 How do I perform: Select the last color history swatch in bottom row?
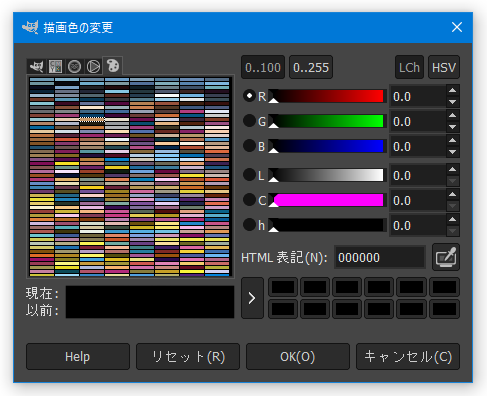[444, 309]
